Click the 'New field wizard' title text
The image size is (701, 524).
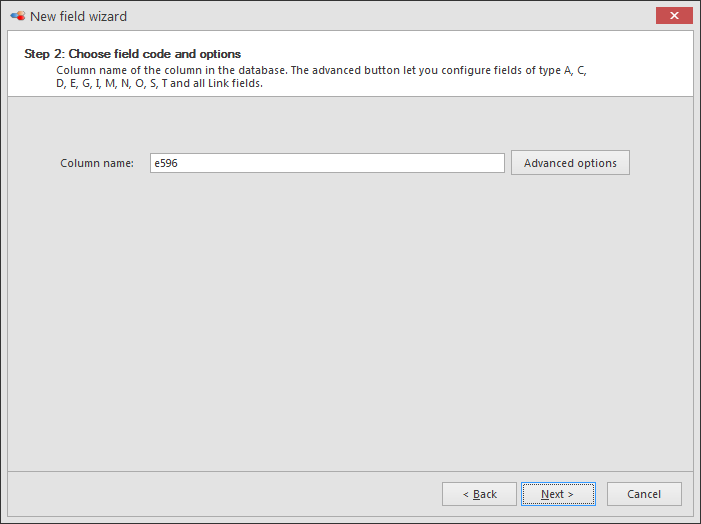tap(79, 17)
